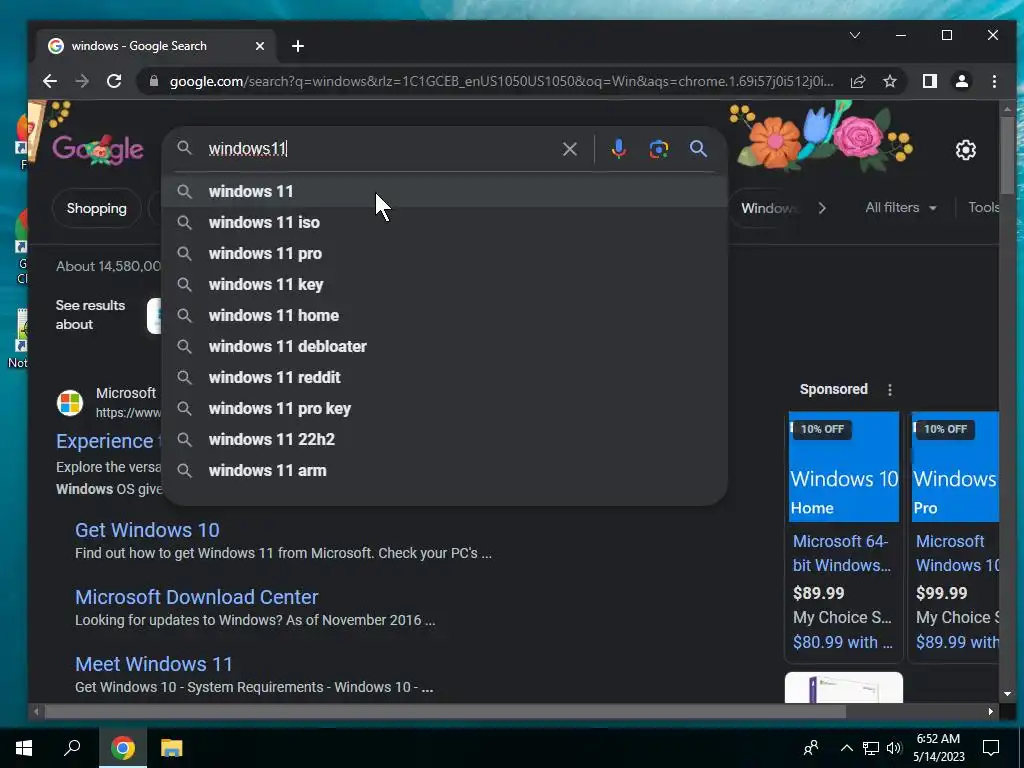
Task: Reload the Google search page
Action: (114, 81)
